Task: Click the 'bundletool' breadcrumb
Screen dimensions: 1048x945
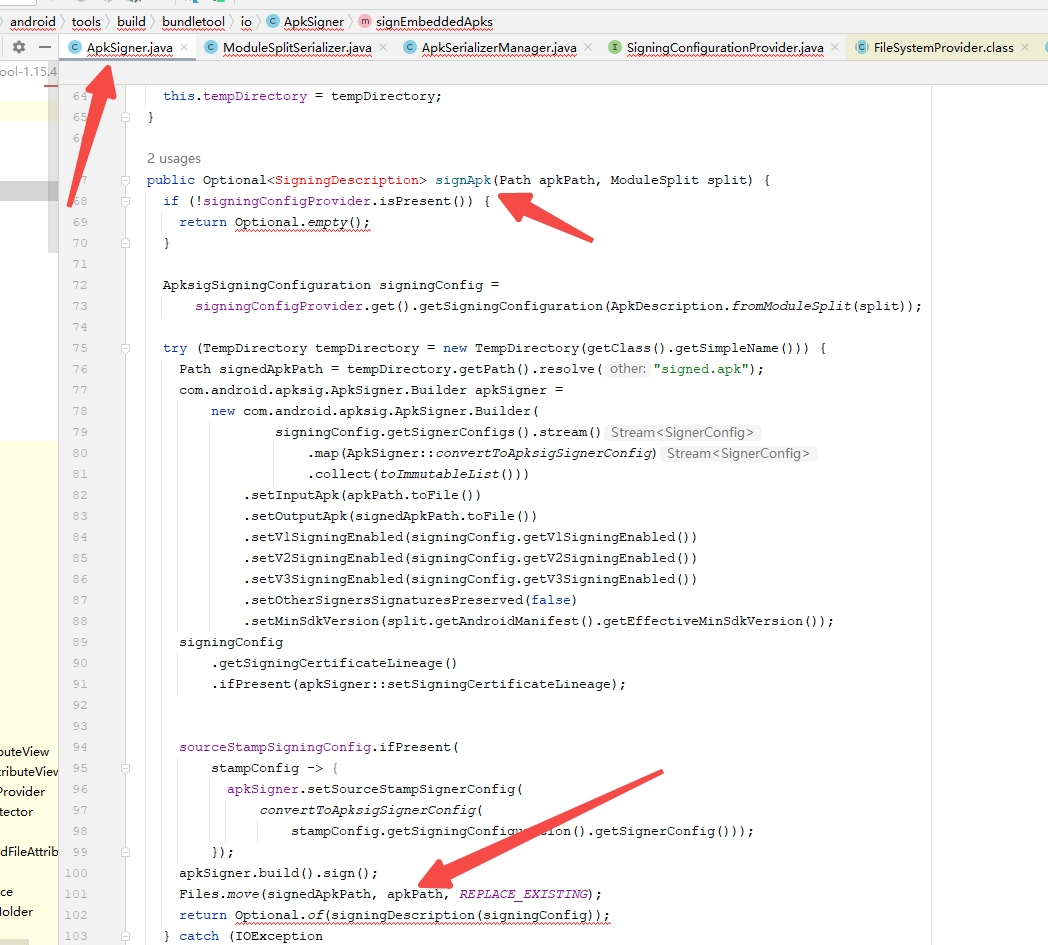Action: pyautogui.click(x=193, y=22)
